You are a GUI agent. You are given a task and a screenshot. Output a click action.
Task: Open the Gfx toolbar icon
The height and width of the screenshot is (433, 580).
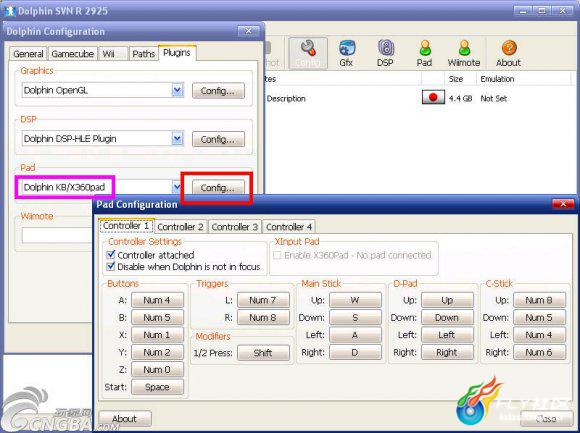point(347,53)
